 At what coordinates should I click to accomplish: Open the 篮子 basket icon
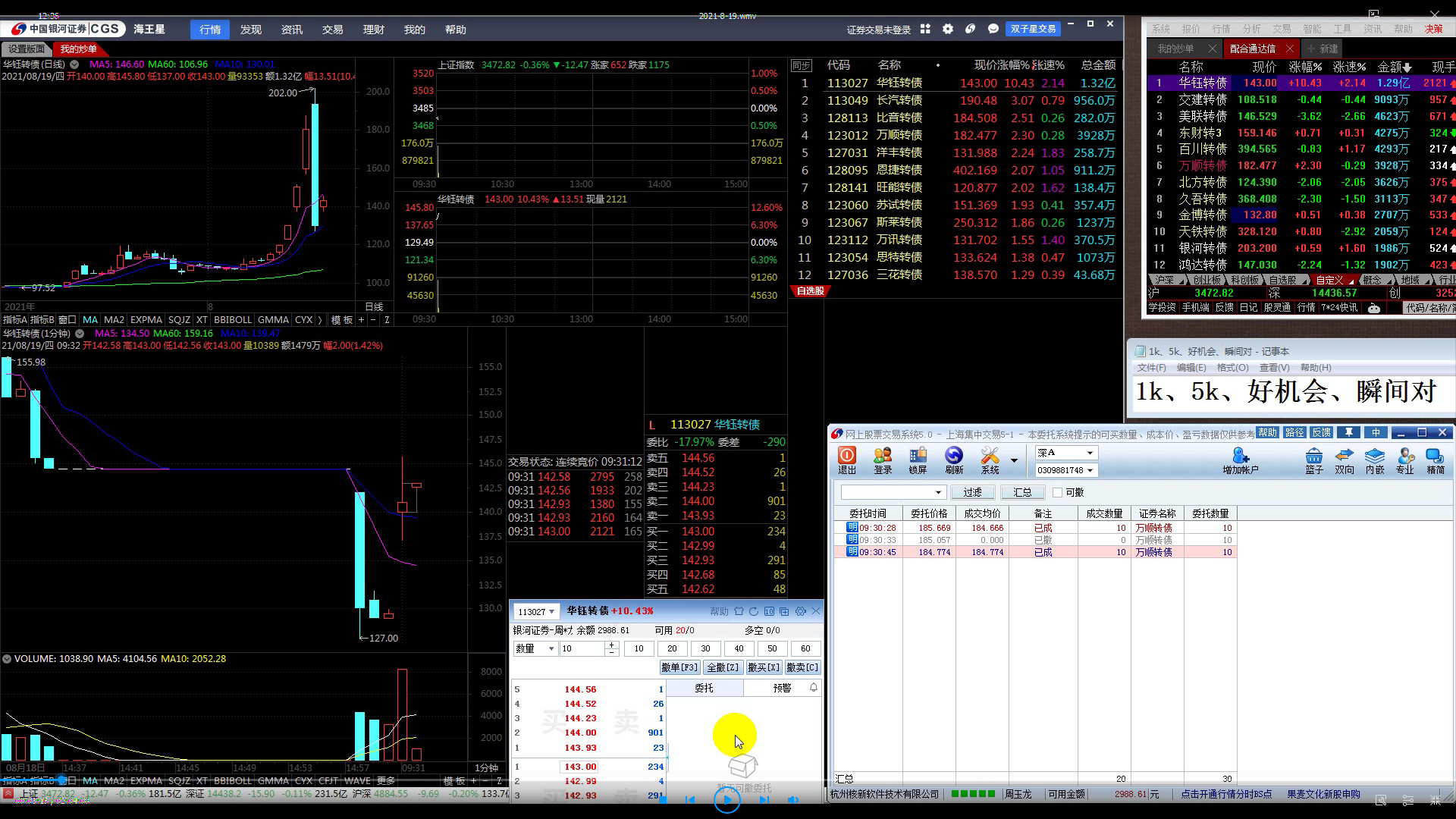[1314, 460]
